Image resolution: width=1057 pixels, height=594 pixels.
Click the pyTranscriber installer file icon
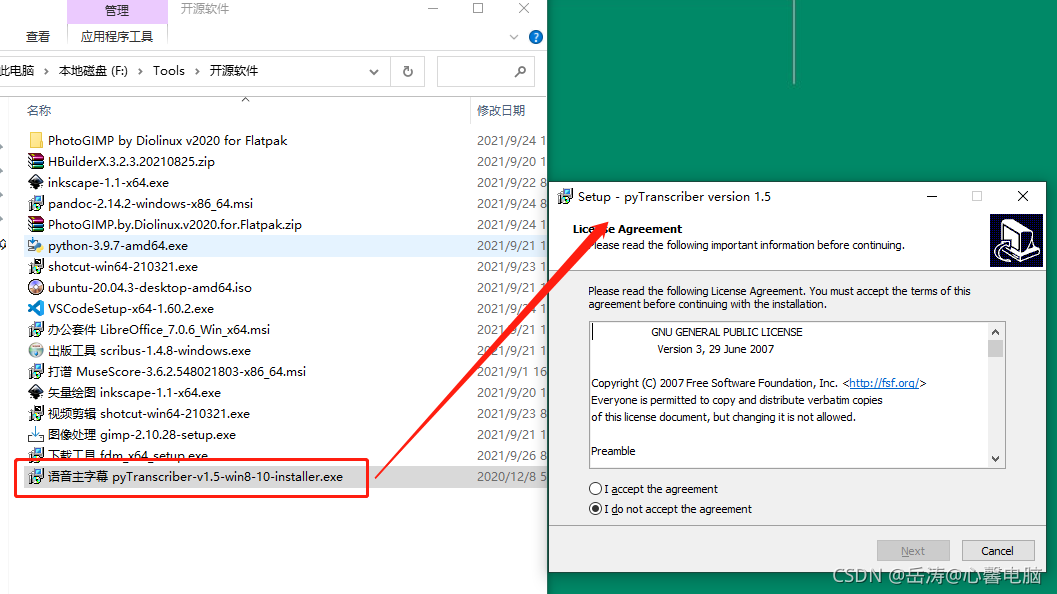(36, 476)
